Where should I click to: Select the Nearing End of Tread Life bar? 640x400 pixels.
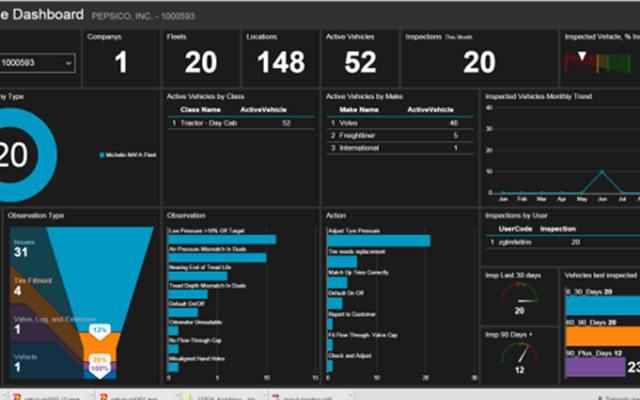tap(198, 276)
